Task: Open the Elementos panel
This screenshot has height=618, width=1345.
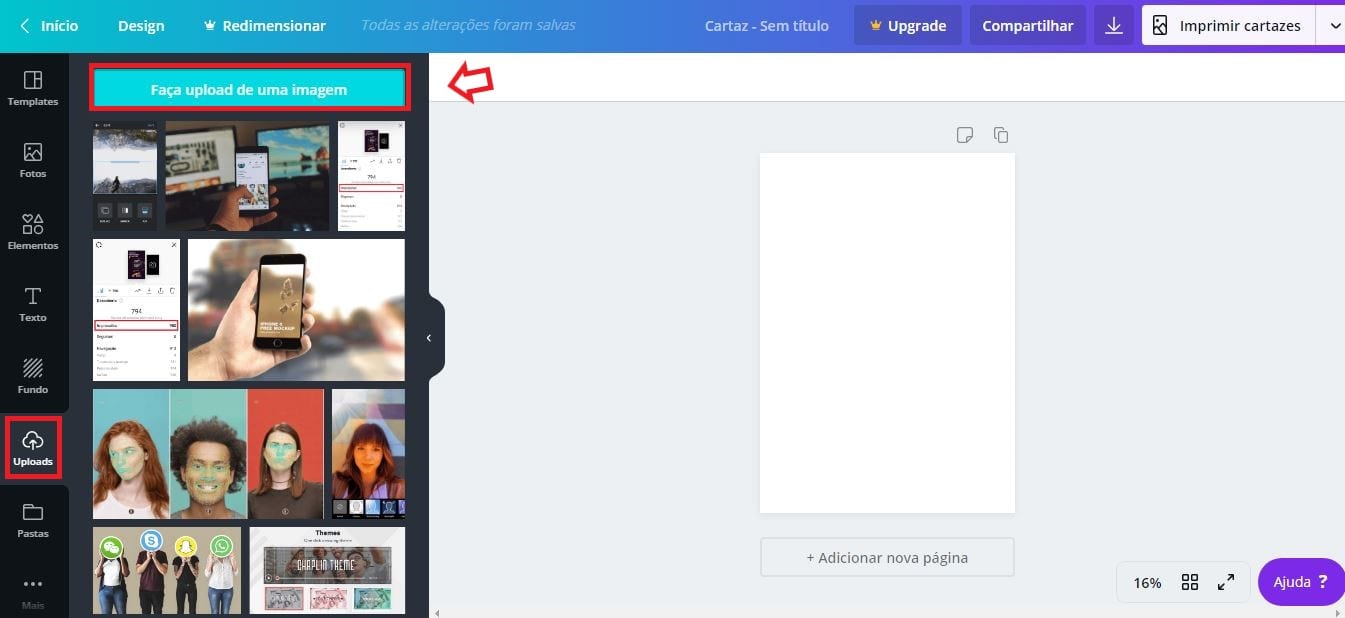Action: pos(33,232)
